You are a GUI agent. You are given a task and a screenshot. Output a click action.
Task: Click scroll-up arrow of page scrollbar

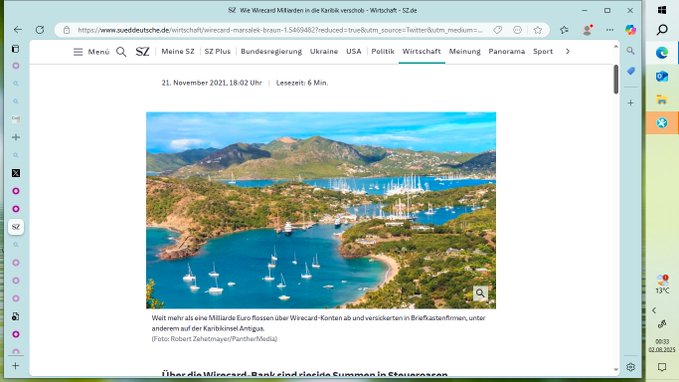[616, 46]
